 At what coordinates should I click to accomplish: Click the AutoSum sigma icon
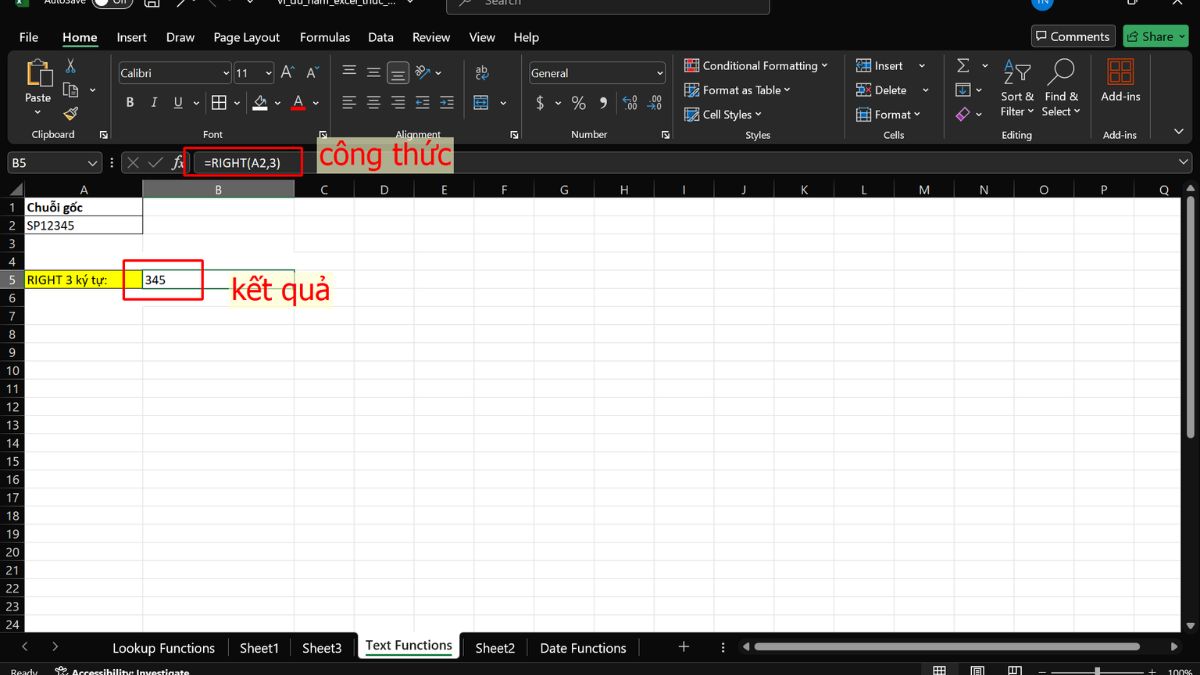(x=963, y=66)
